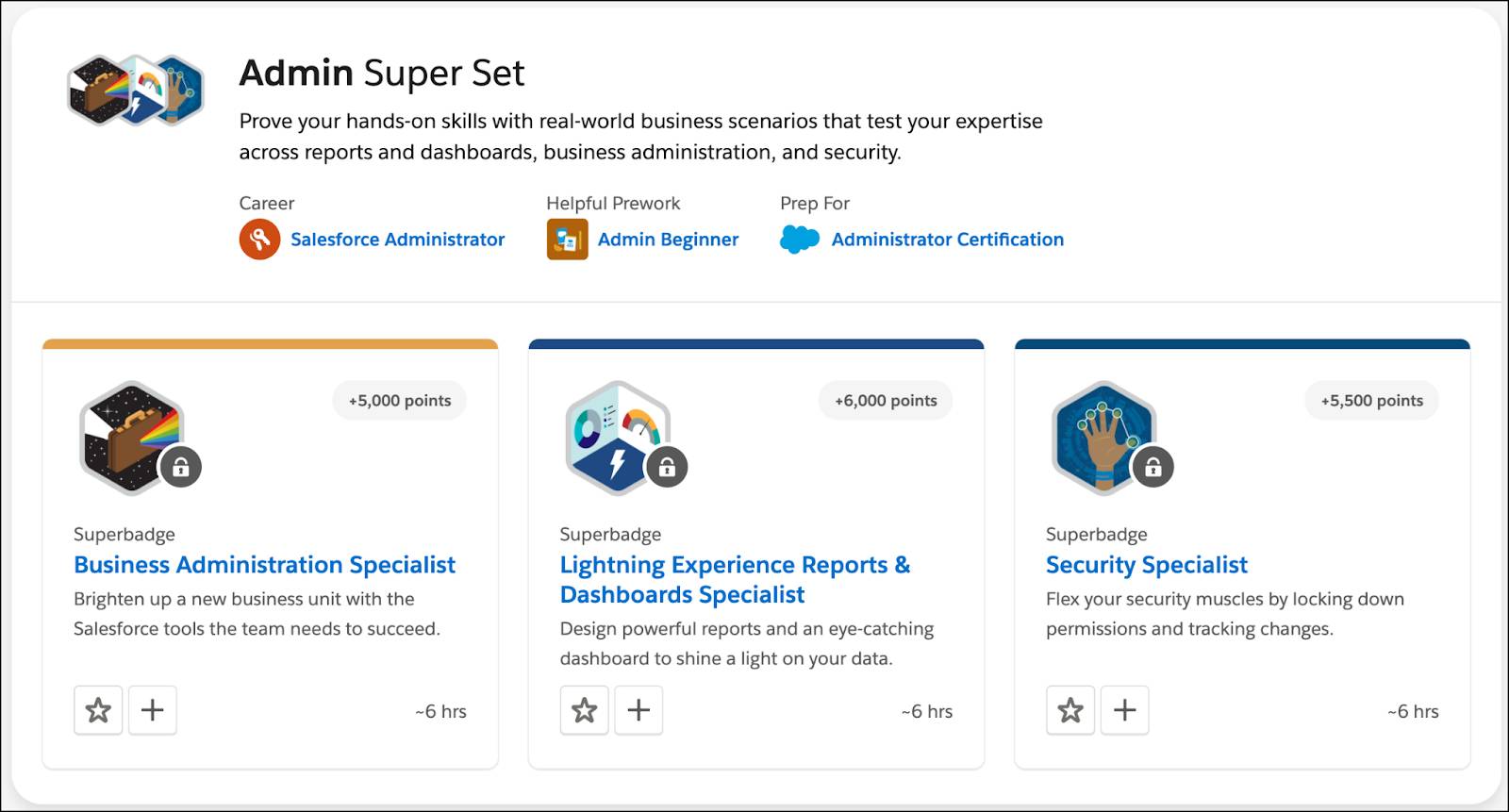Click the Business Administration Specialist briefcase badge
The width and height of the screenshot is (1509, 812).
pyautogui.click(x=130, y=438)
